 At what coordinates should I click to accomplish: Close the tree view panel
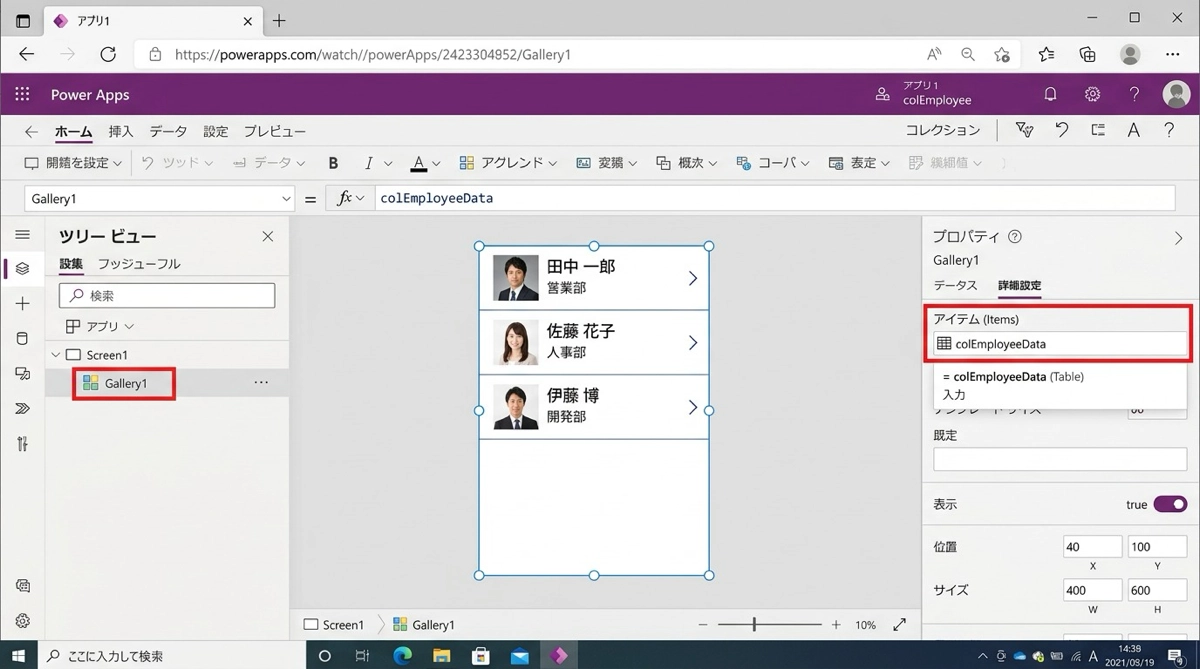267,236
